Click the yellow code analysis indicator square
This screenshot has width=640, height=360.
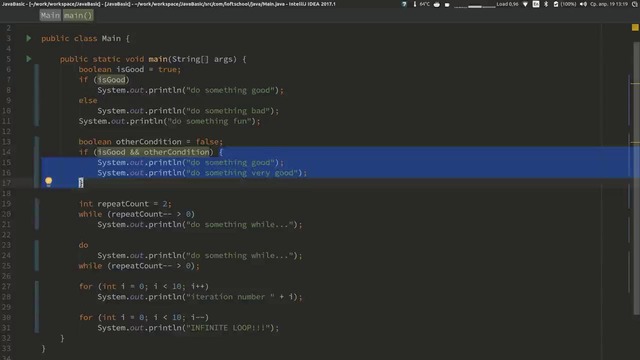coord(635,27)
